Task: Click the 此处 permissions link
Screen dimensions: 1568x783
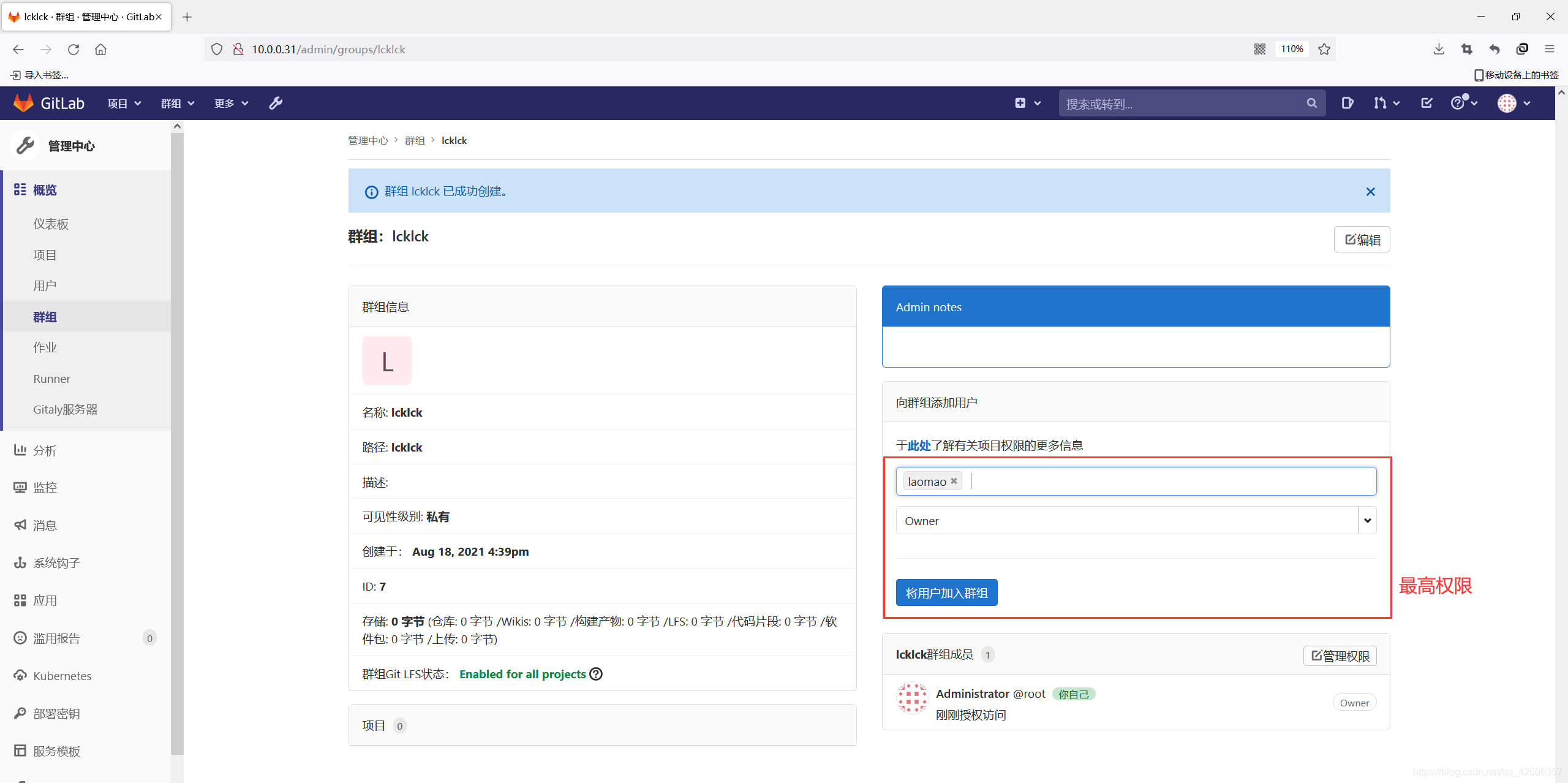Action: coord(919,445)
